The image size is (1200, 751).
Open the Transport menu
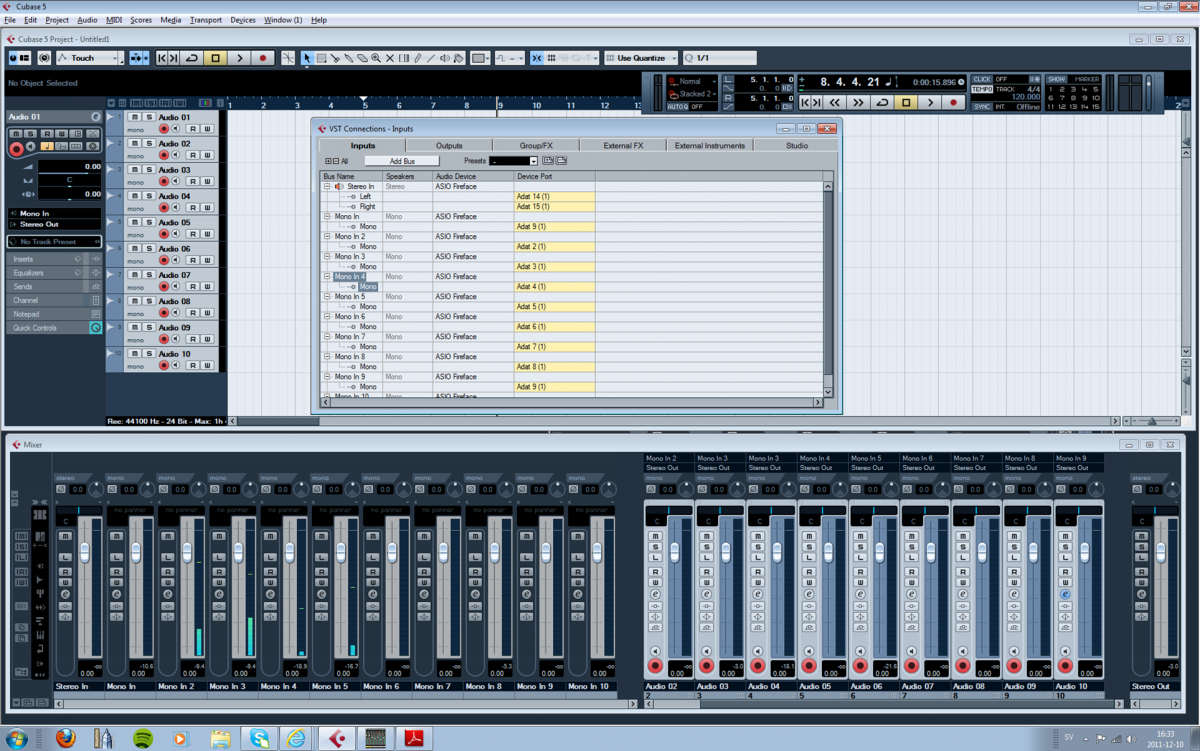point(206,20)
